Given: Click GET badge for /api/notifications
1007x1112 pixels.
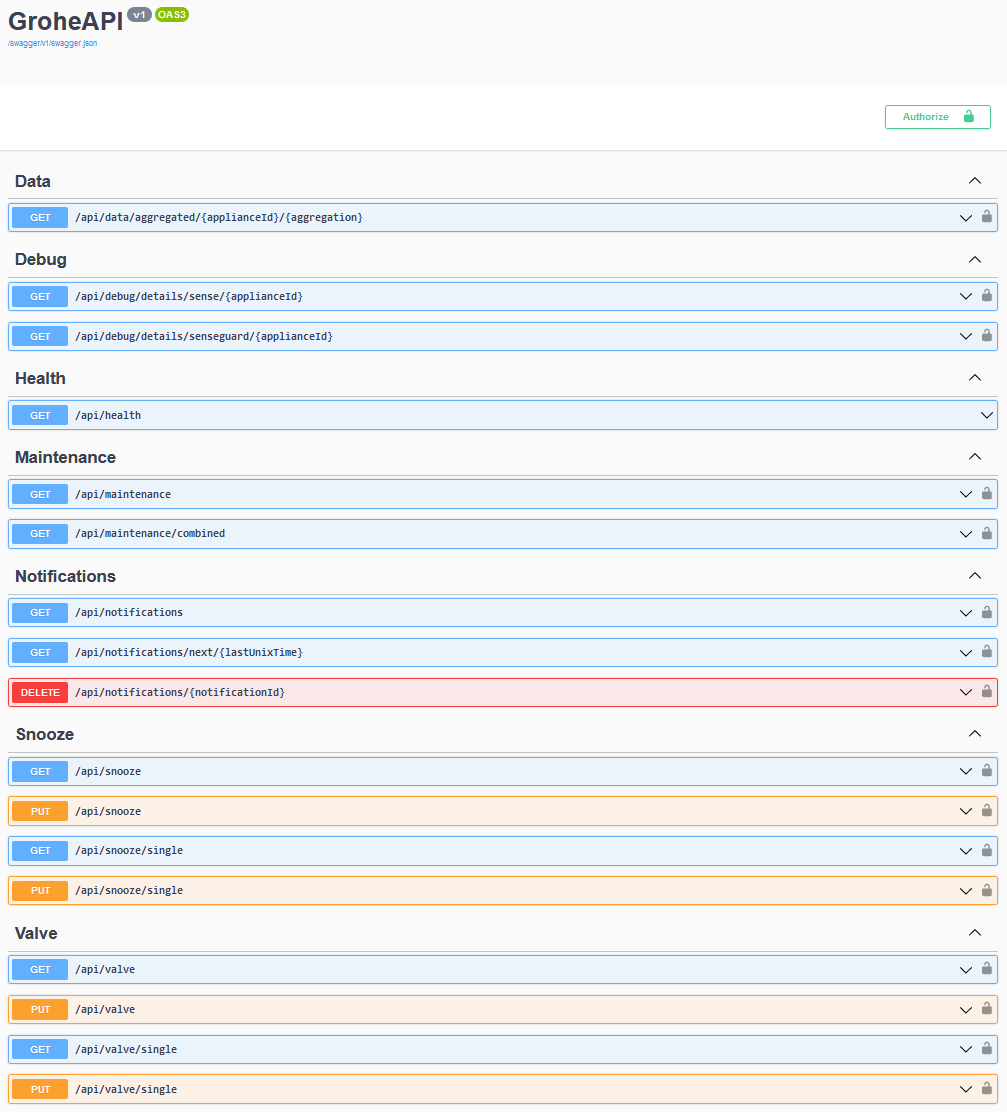Looking at the screenshot, I should [40, 613].
